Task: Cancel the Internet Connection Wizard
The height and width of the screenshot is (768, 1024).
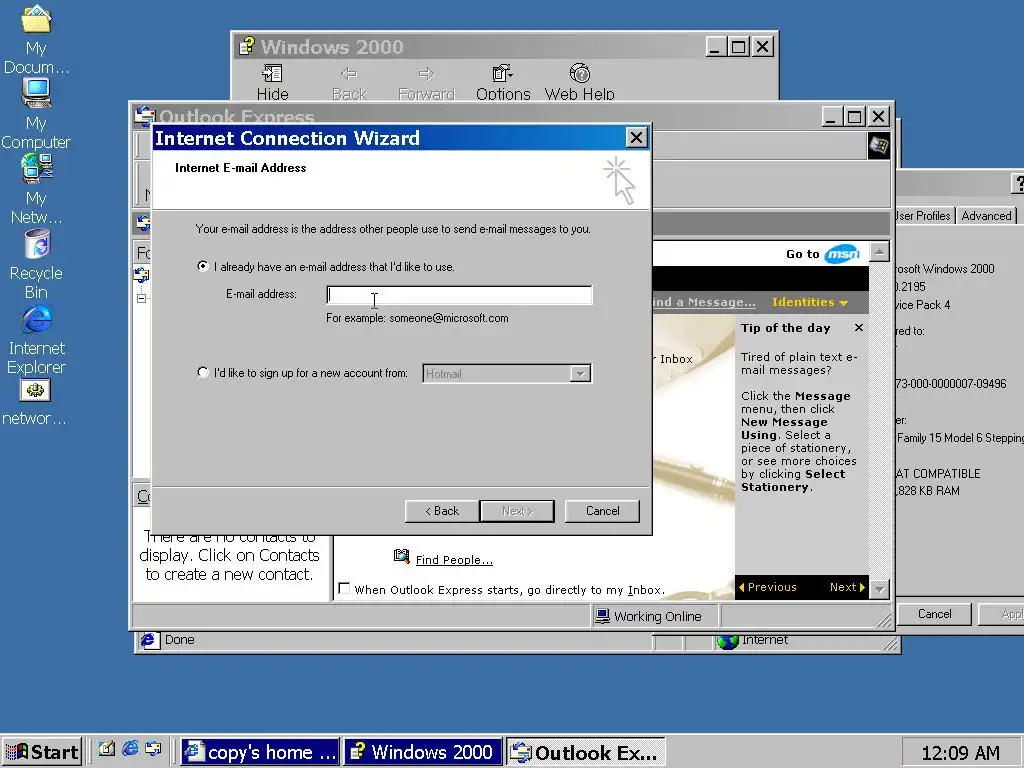Action: click(602, 511)
